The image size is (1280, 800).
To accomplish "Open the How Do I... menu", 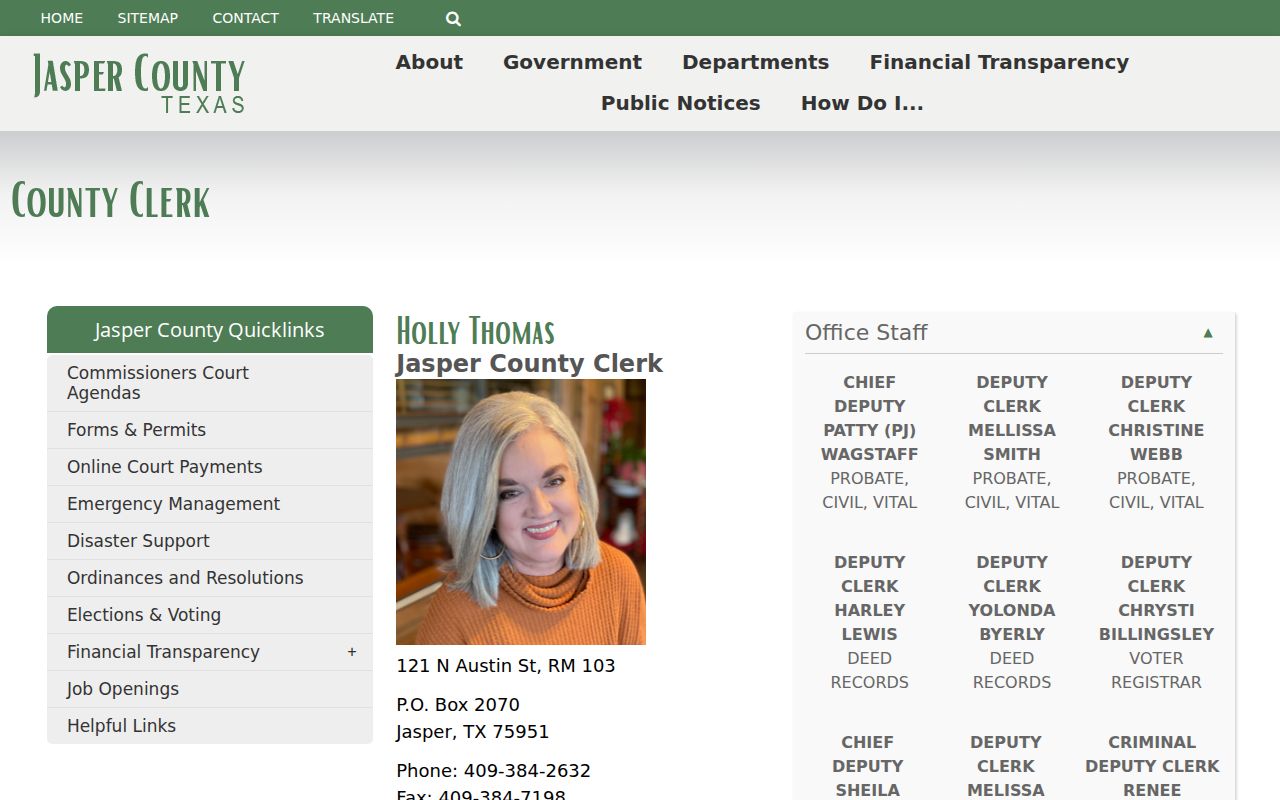I will [862, 103].
